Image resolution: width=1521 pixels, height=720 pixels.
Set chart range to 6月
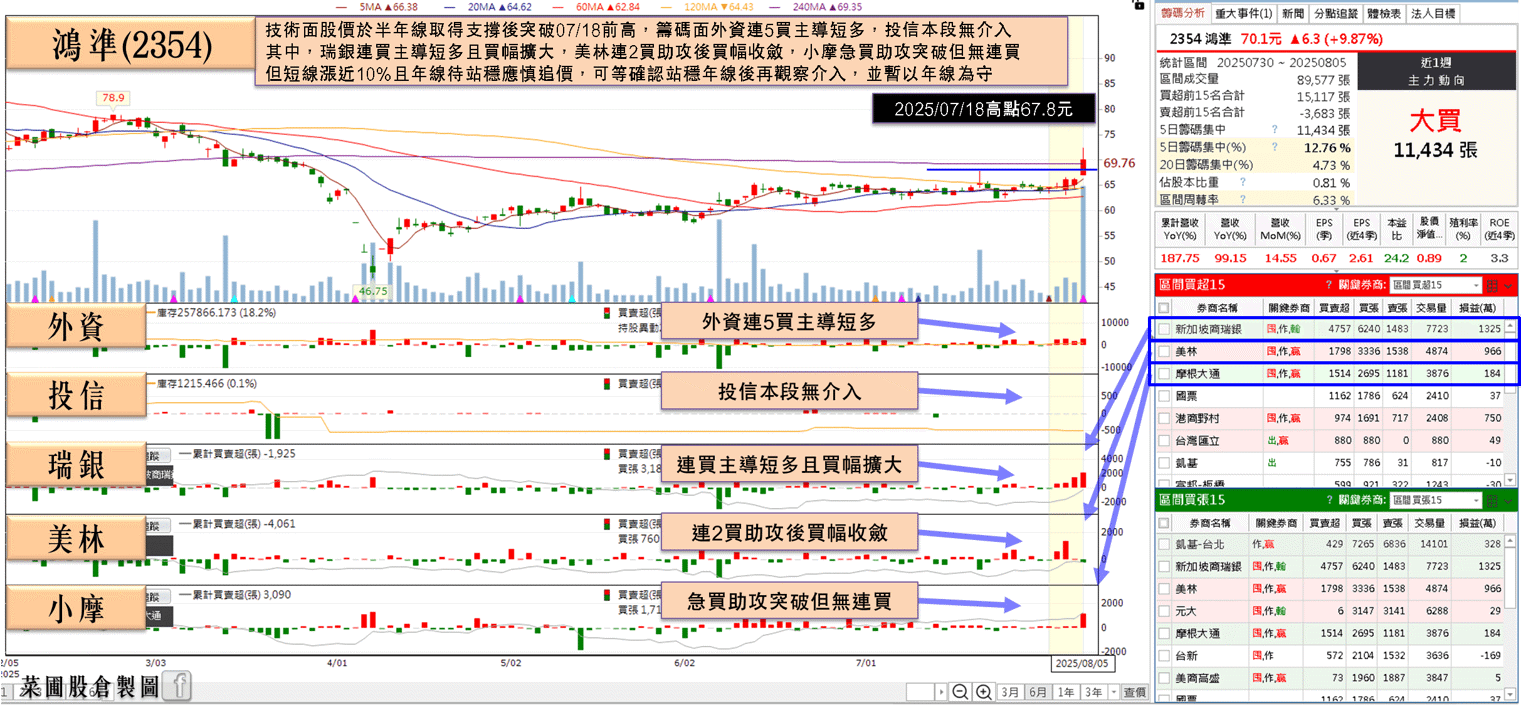coord(1039,692)
